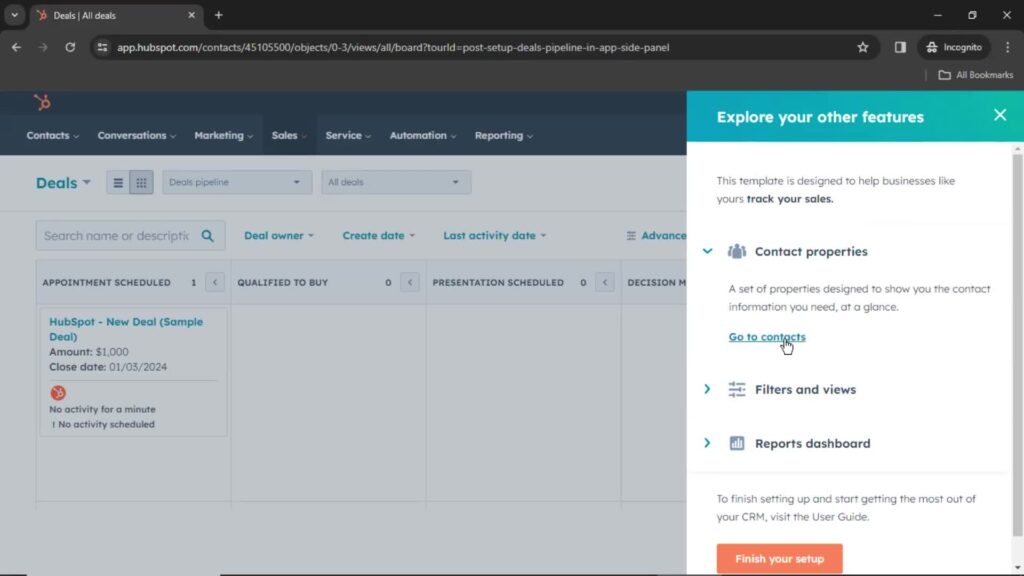Click the Reports dashboard chart icon
This screenshot has height=576, width=1024.
click(737, 443)
